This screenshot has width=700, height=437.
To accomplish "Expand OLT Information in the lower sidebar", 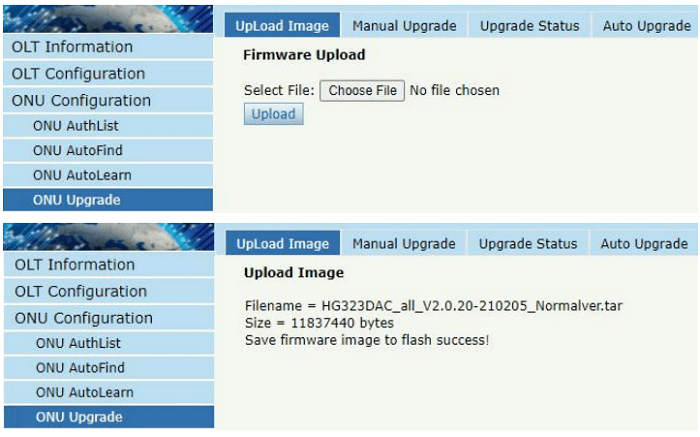I will (75, 265).
